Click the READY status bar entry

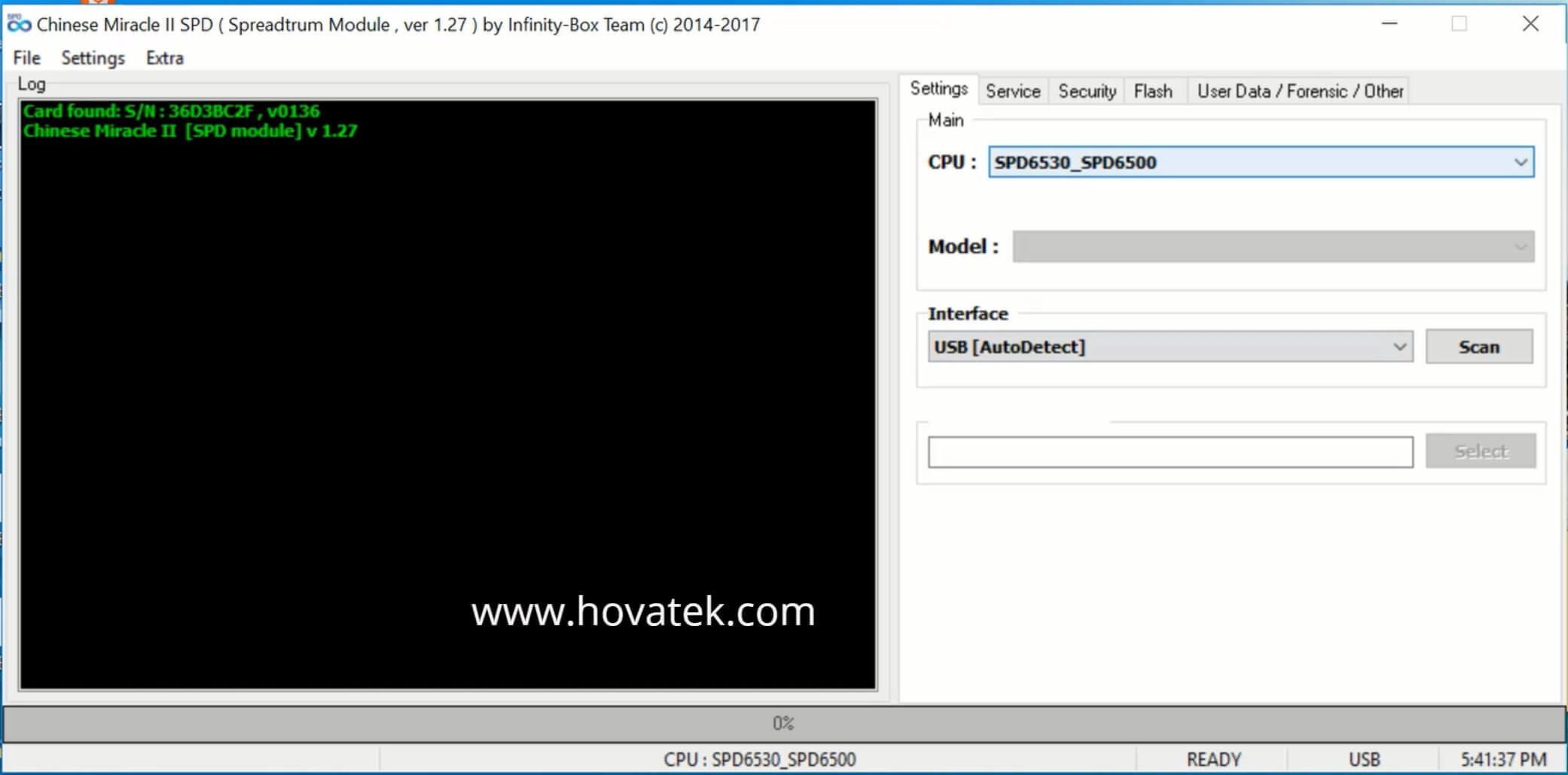(x=1213, y=759)
